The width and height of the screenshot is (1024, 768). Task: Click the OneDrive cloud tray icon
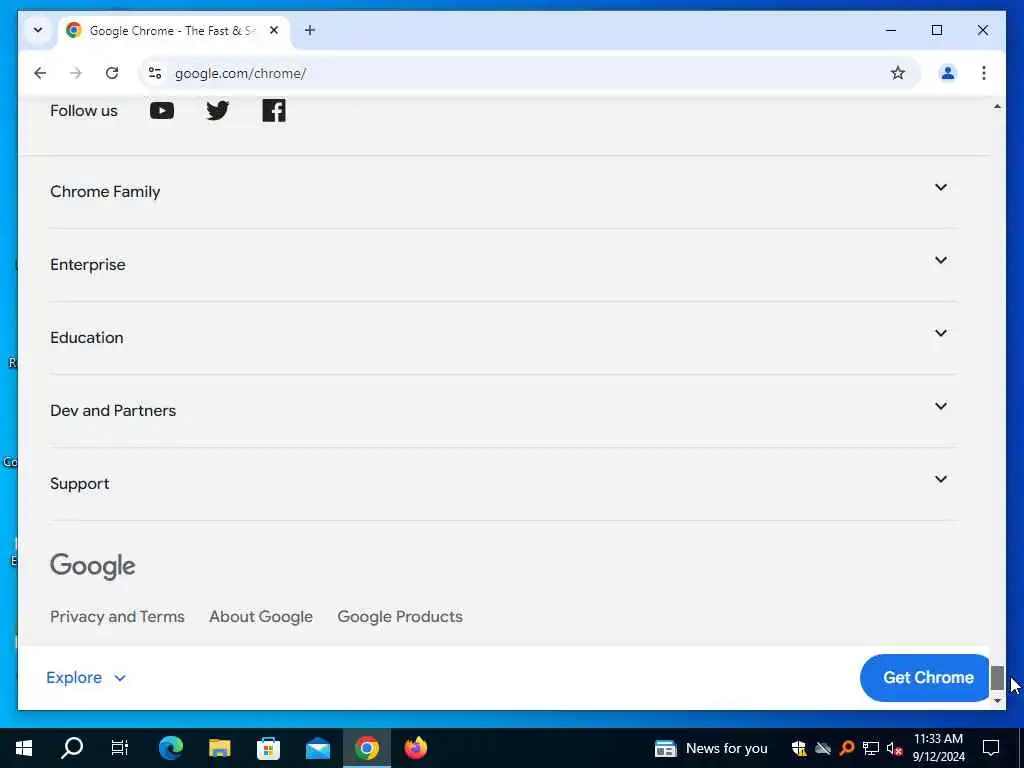tap(823, 748)
